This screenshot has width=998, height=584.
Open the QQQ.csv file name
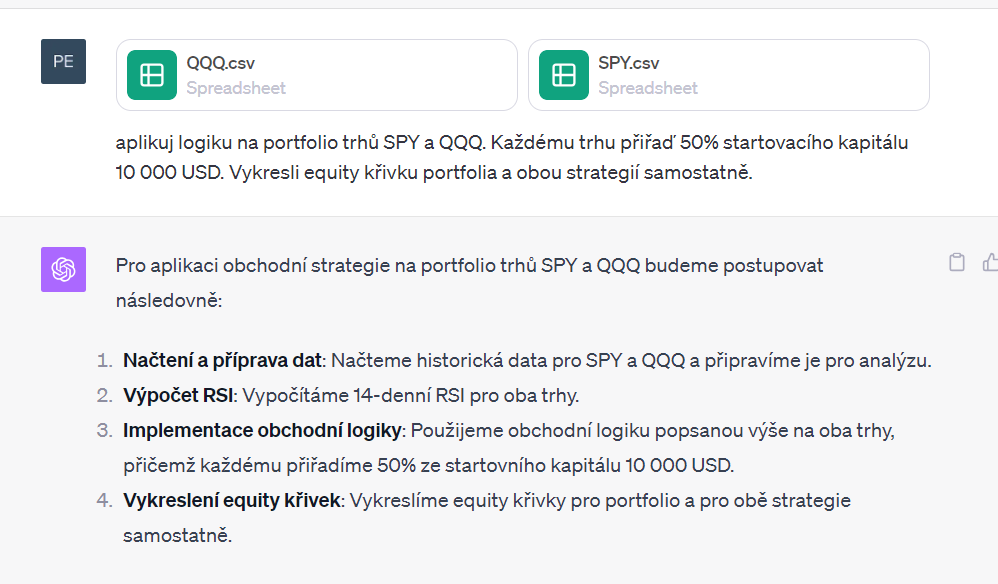pyautogui.click(x=220, y=63)
